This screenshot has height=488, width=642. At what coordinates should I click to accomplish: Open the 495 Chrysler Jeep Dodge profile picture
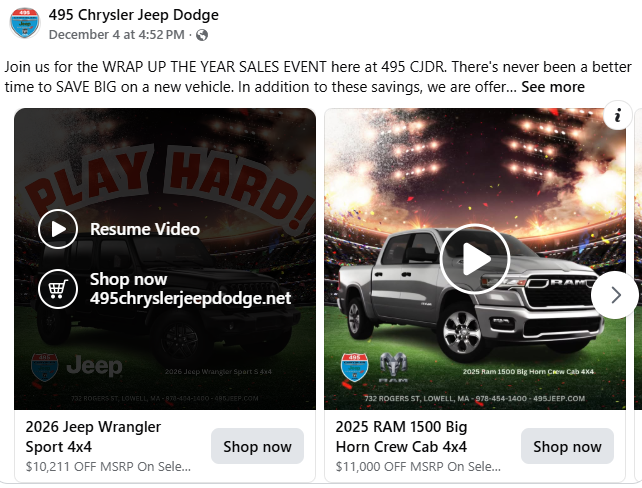[x=25, y=23]
